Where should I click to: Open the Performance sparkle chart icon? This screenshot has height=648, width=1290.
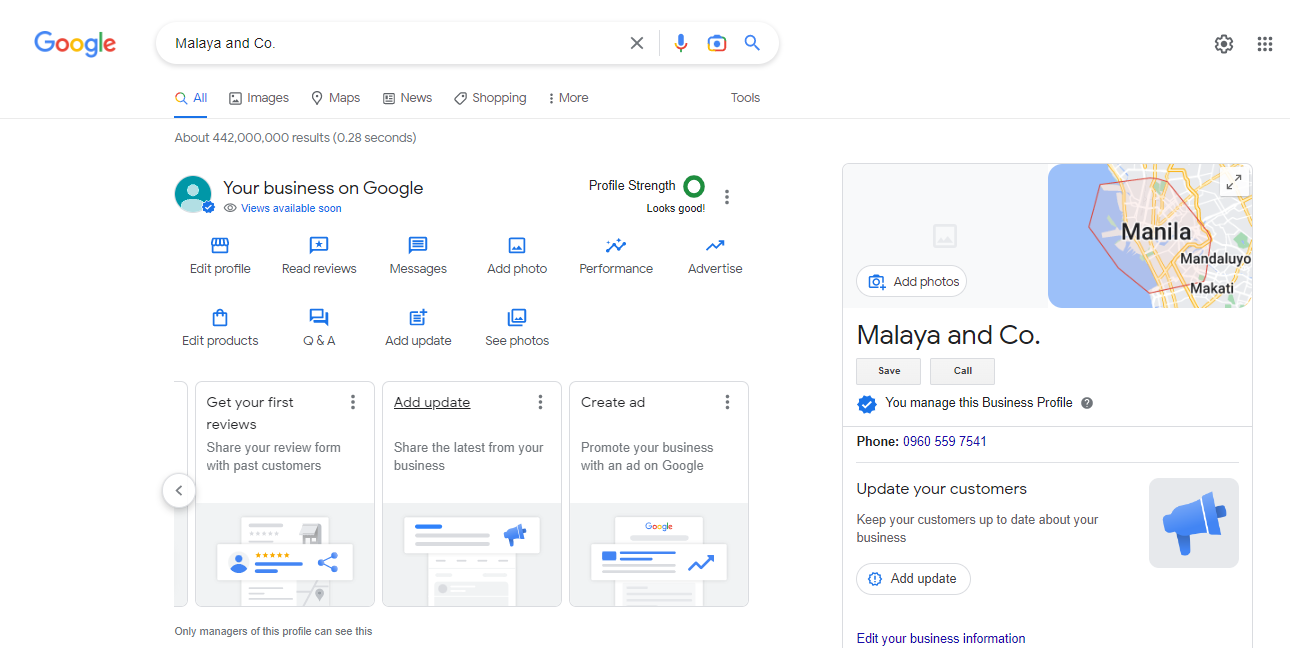[x=616, y=246]
